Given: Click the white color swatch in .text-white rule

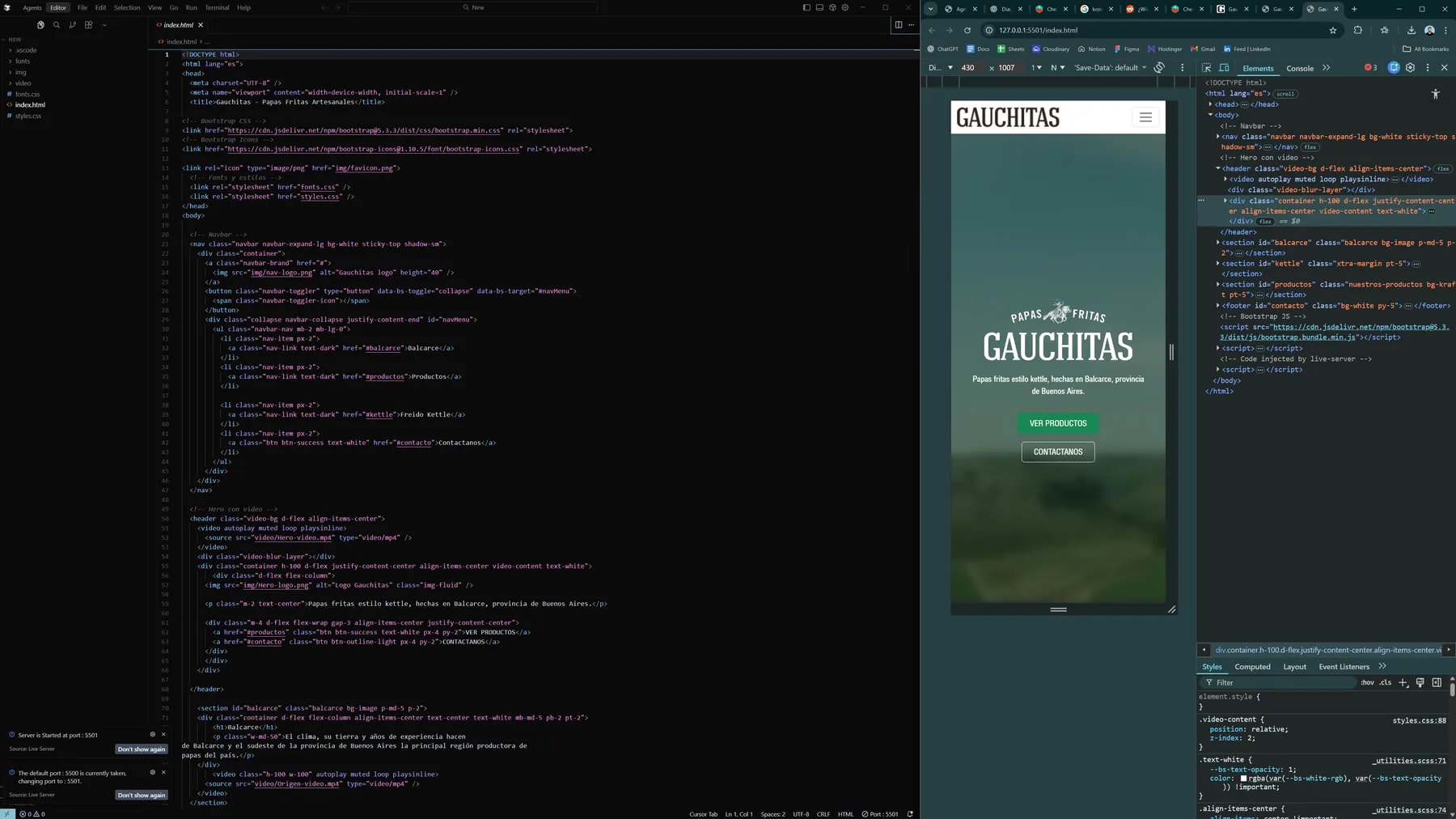Looking at the screenshot, I should point(1244,779).
